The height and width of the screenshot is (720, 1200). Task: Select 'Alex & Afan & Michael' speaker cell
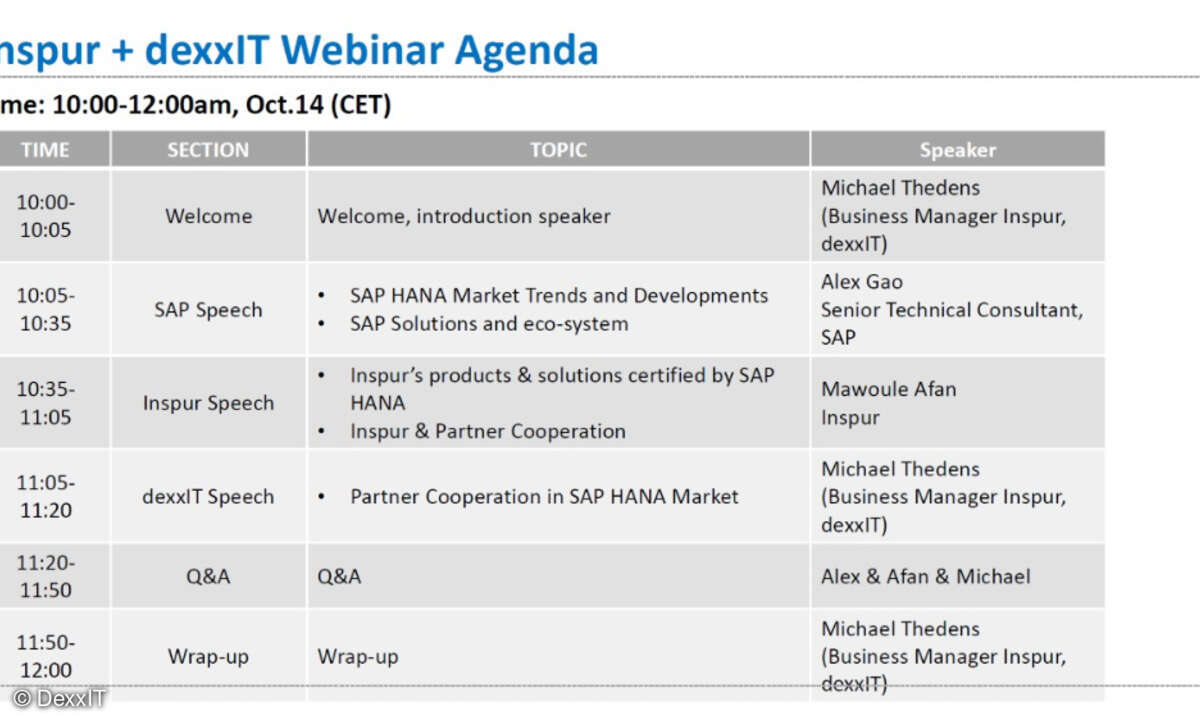coord(957,576)
